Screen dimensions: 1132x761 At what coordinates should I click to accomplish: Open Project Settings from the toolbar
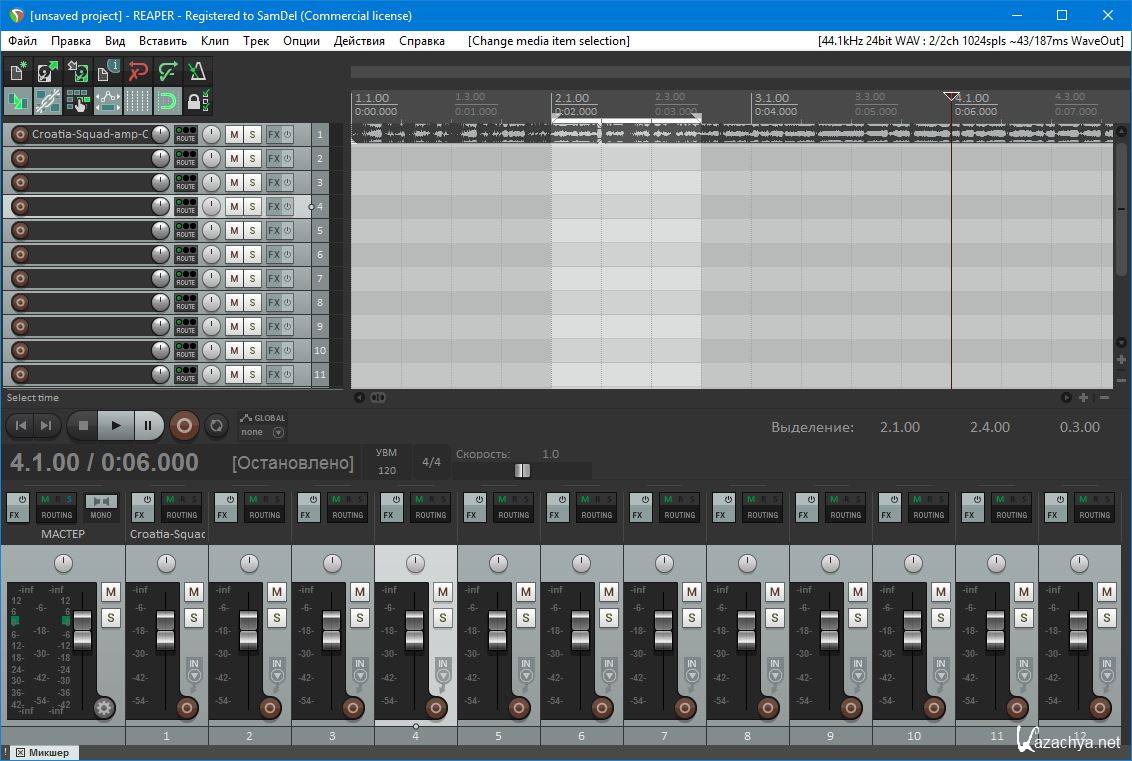[x=108, y=71]
